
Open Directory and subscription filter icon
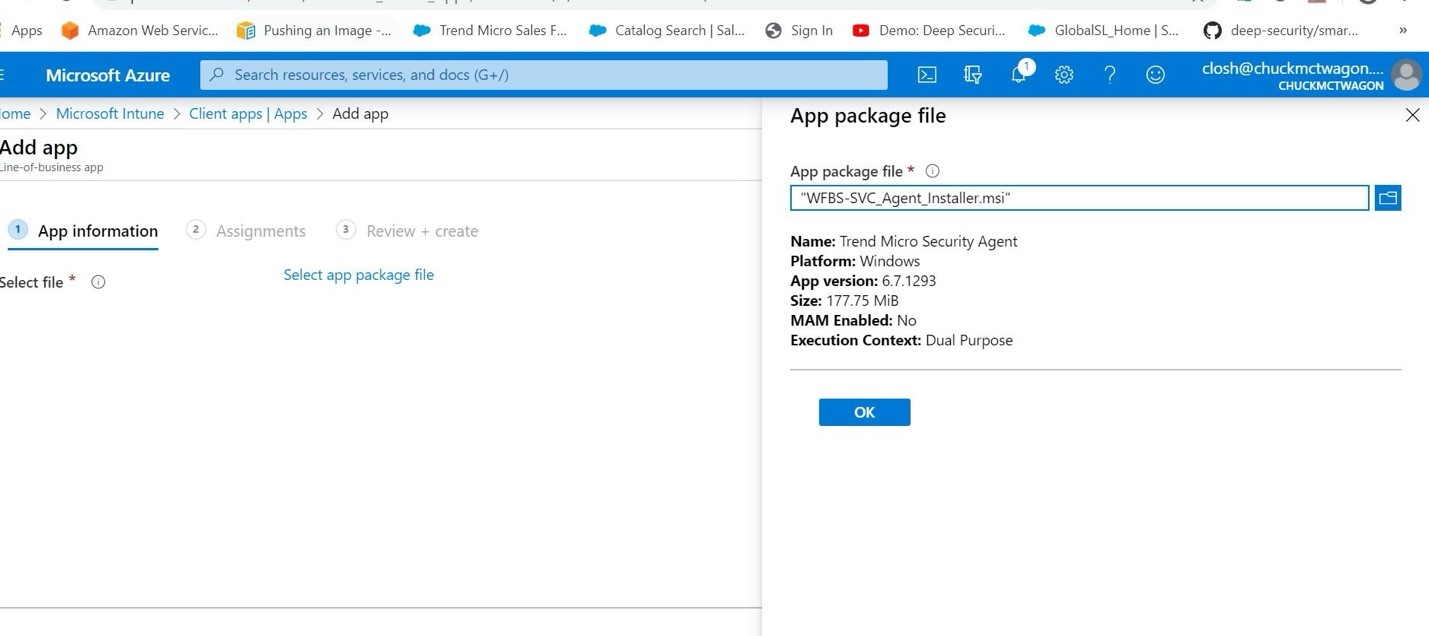(x=972, y=75)
